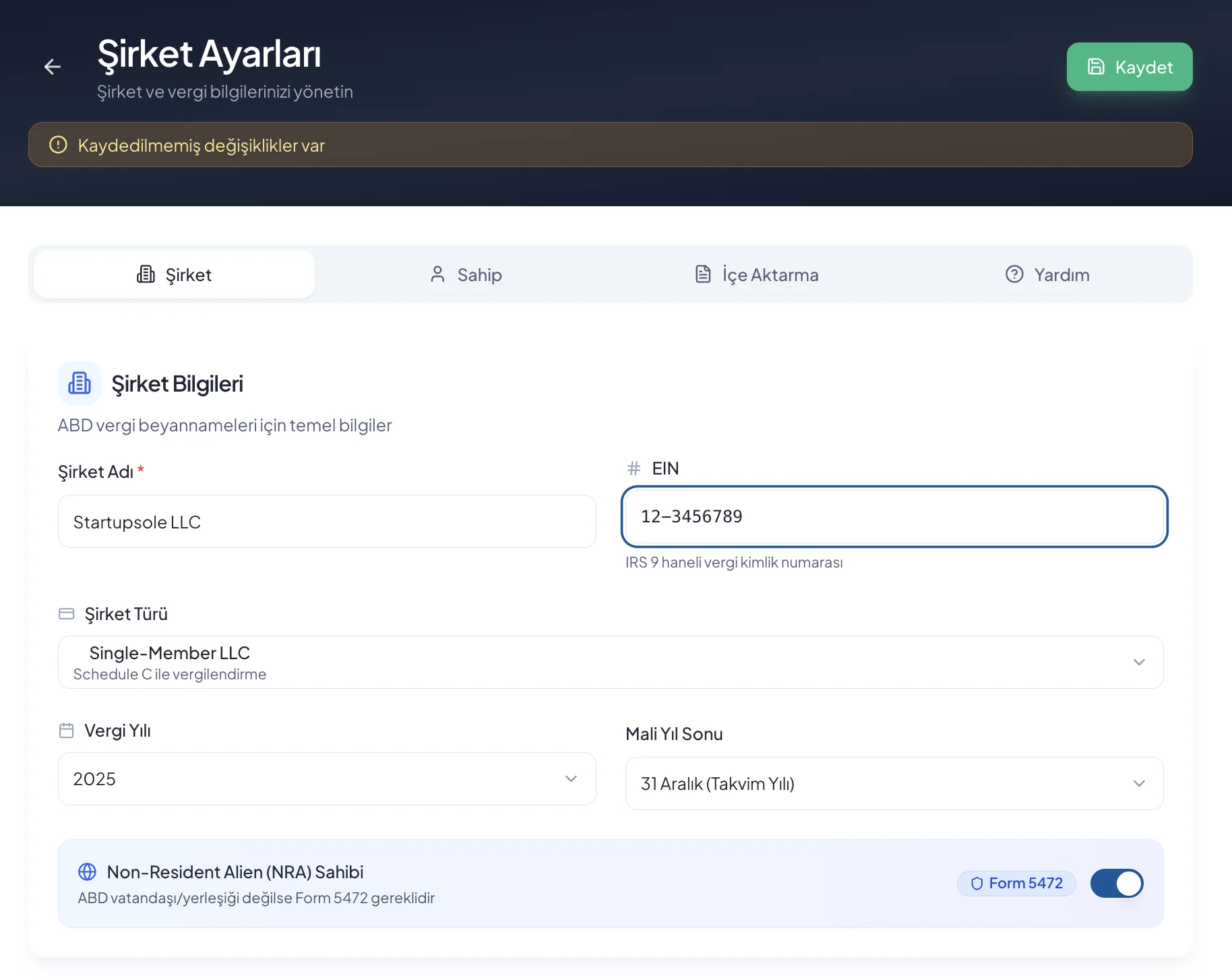Click the card icon beside Şirket Türü
This screenshot has width=1232, height=980.
[x=67, y=614]
